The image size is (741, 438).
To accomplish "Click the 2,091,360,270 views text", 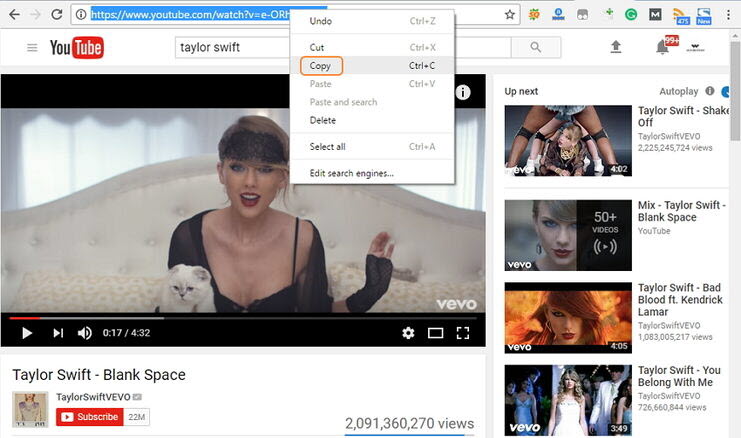I will point(409,423).
